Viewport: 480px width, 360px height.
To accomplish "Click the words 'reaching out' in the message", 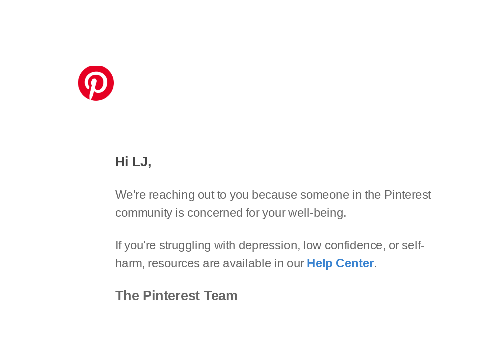I will click(x=181, y=195).
